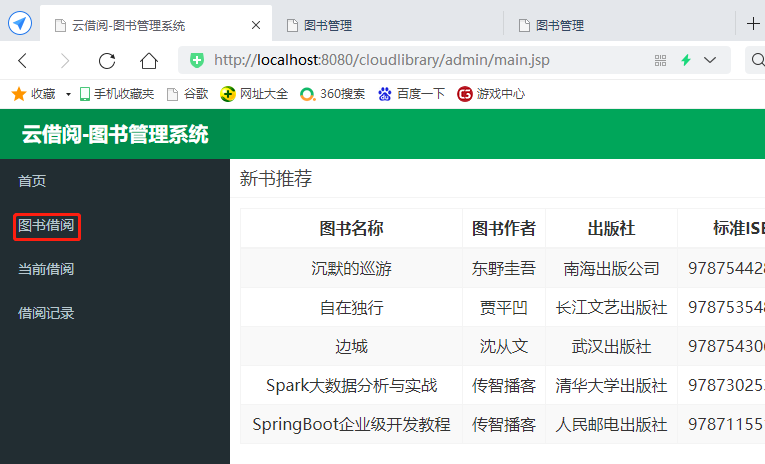765x464 pixels.
Task: Click the author cell 贾平凹
Action: [x=504, y=307]
